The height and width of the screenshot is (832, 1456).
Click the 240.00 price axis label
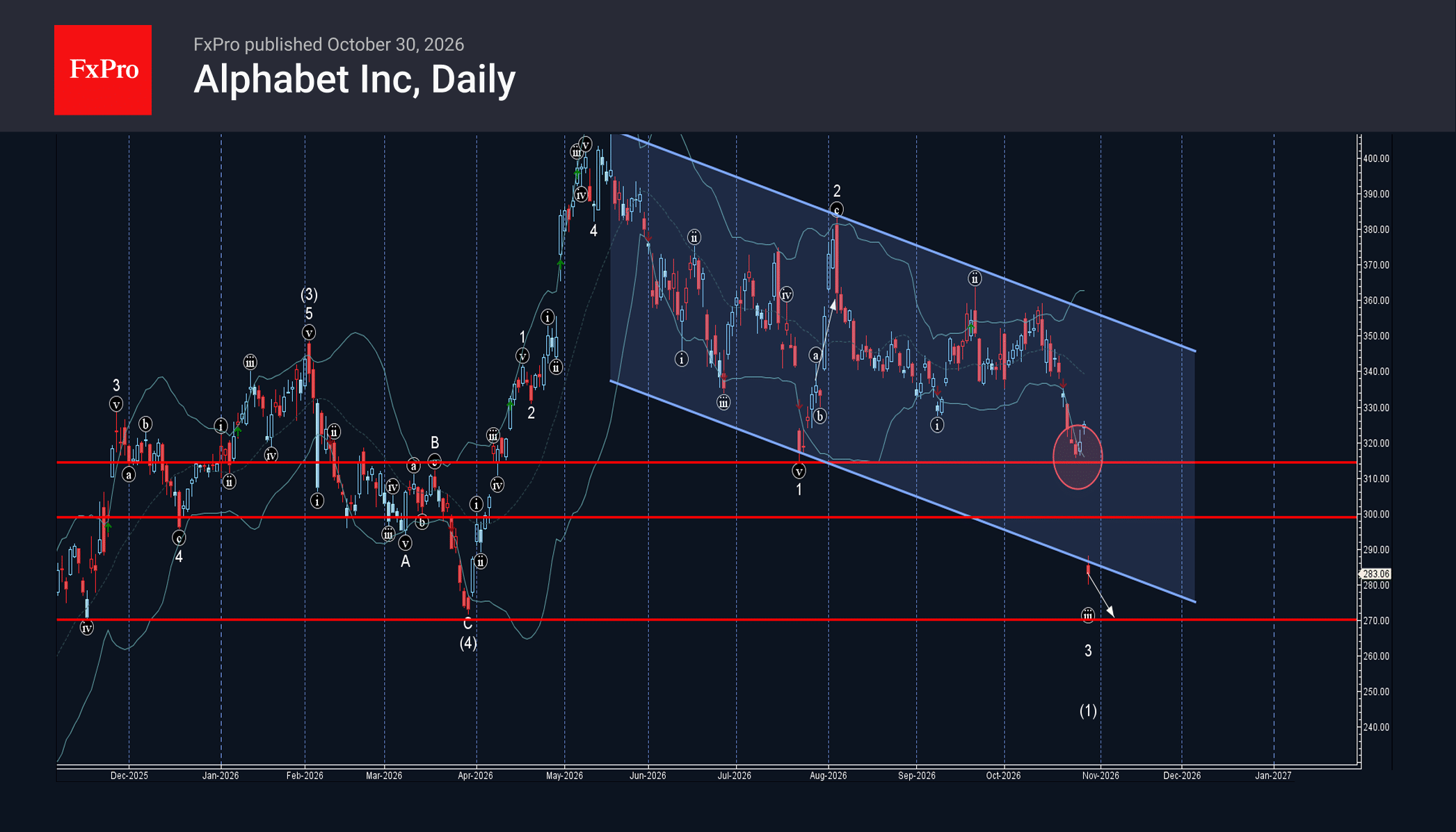click(x=1376, y=727)
